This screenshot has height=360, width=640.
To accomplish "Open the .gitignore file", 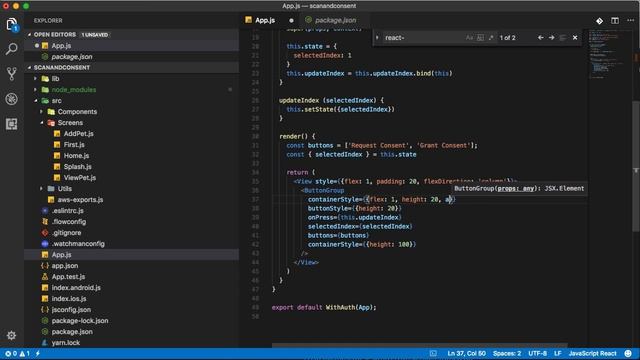I will (66, 233).
